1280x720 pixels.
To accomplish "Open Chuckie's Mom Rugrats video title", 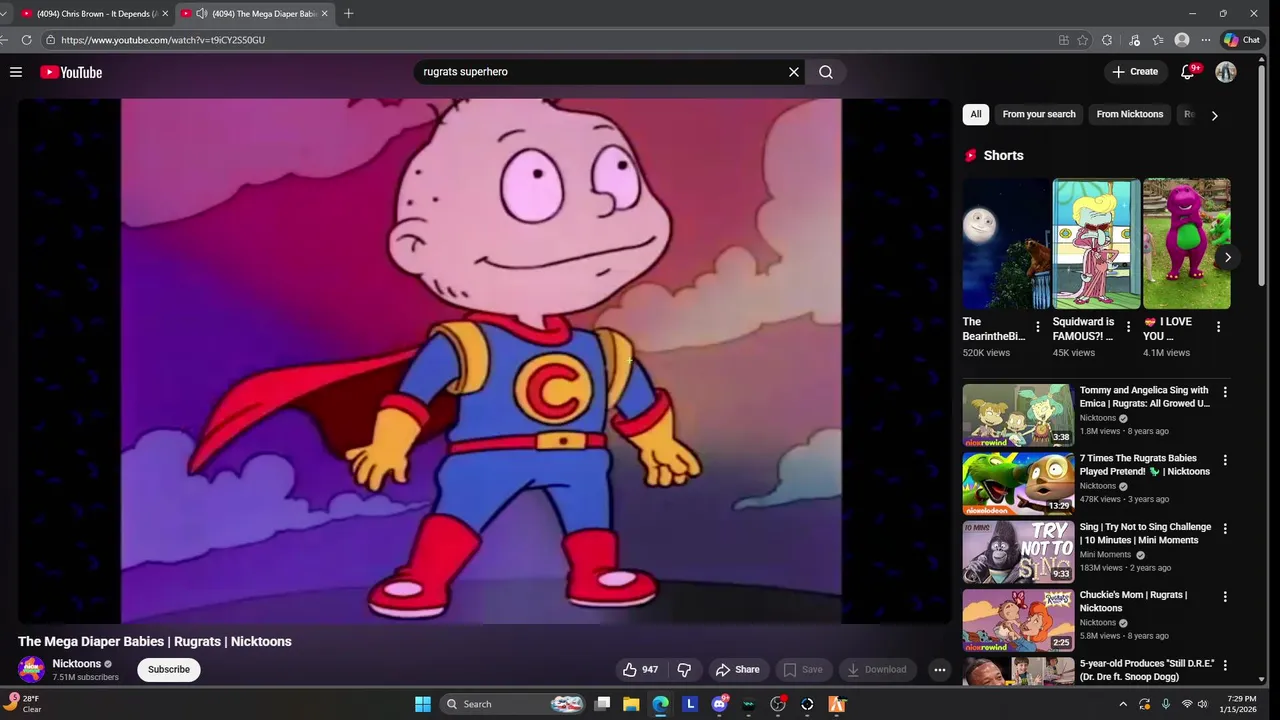I will 1133,601.
